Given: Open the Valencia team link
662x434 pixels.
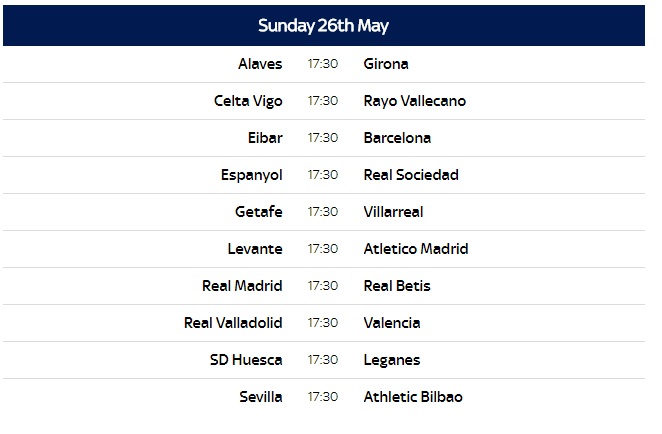Looking at the screenshot, I should [x=391, y=323].
